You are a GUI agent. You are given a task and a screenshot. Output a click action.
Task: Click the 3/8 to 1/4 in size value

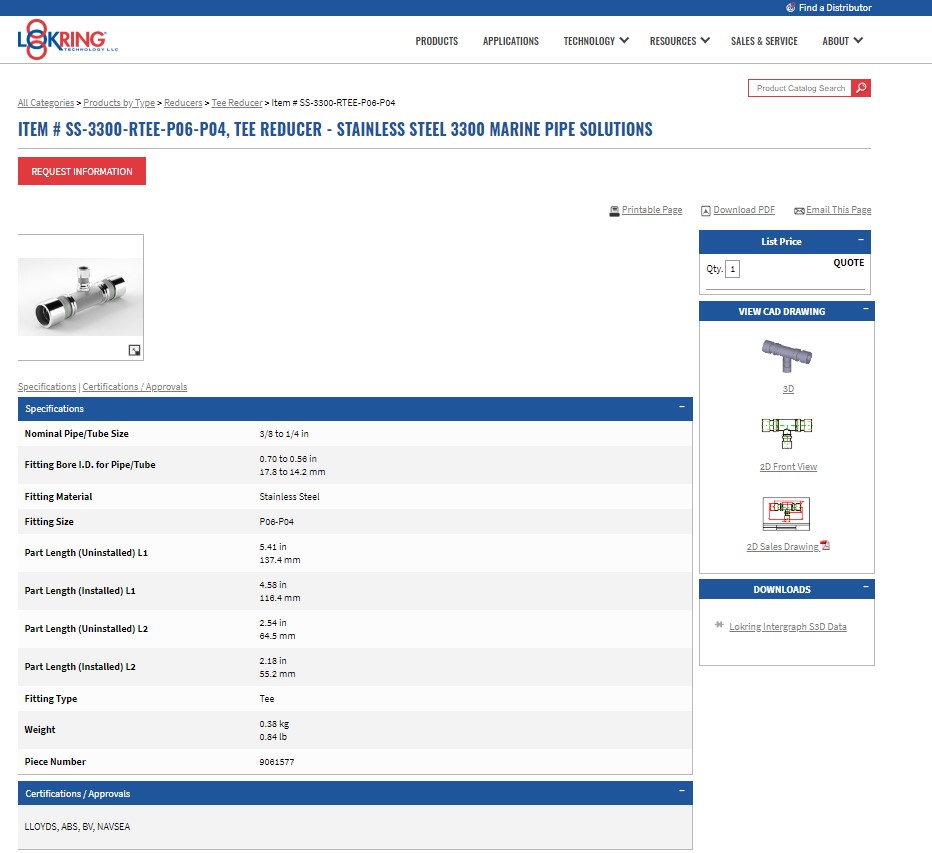[x=284, y=434]
